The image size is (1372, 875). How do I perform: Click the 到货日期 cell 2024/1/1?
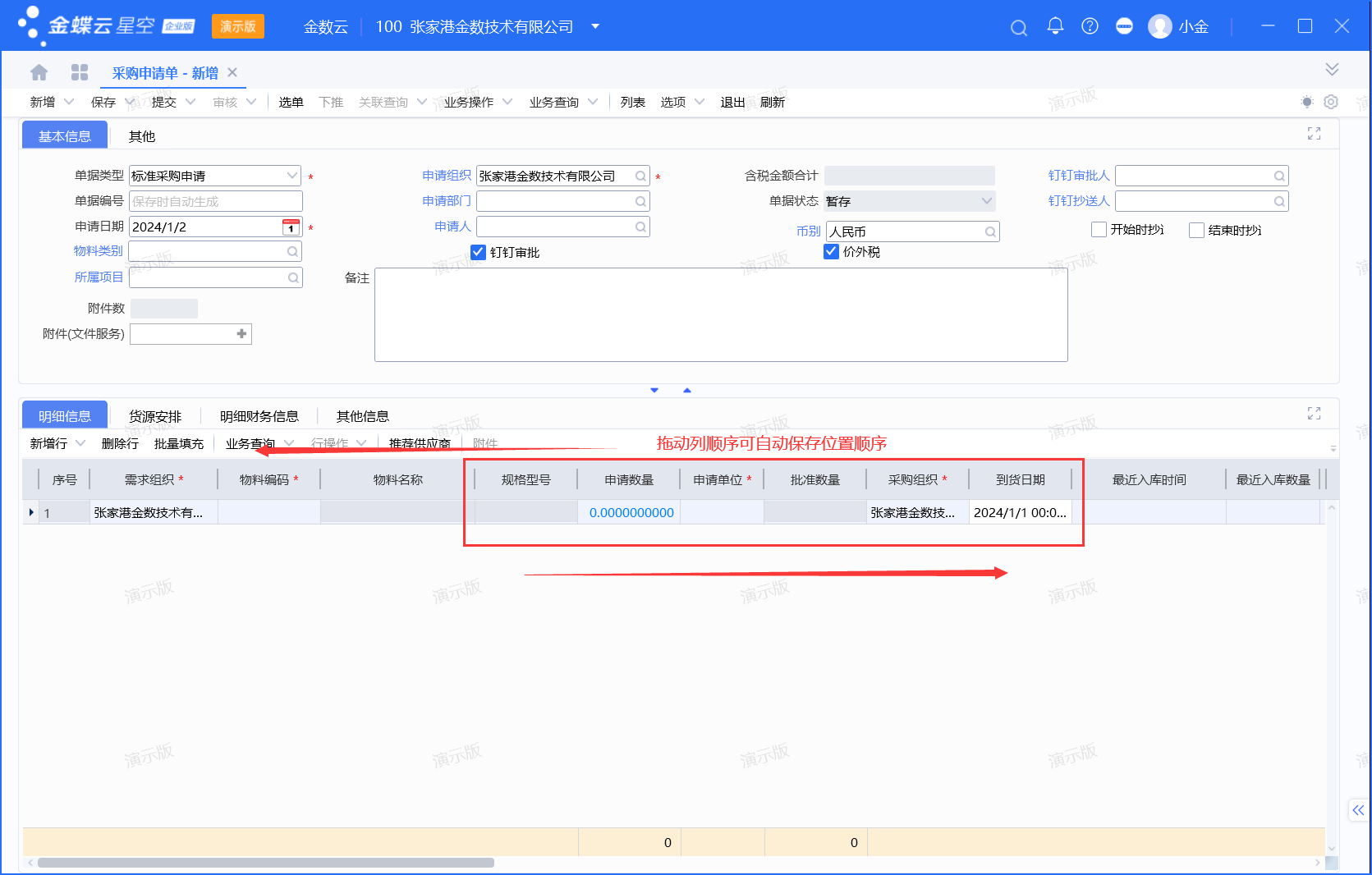(1021, 512)
